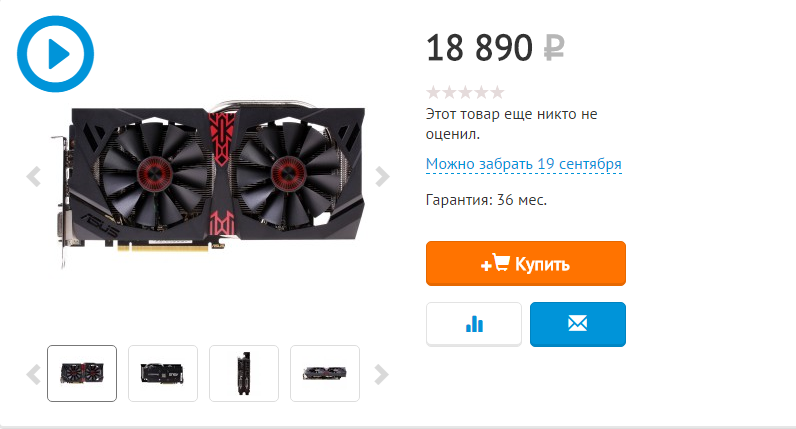Click the orange Купить button
This screenshot has width=796, height=429.
[x=526, y=263]
